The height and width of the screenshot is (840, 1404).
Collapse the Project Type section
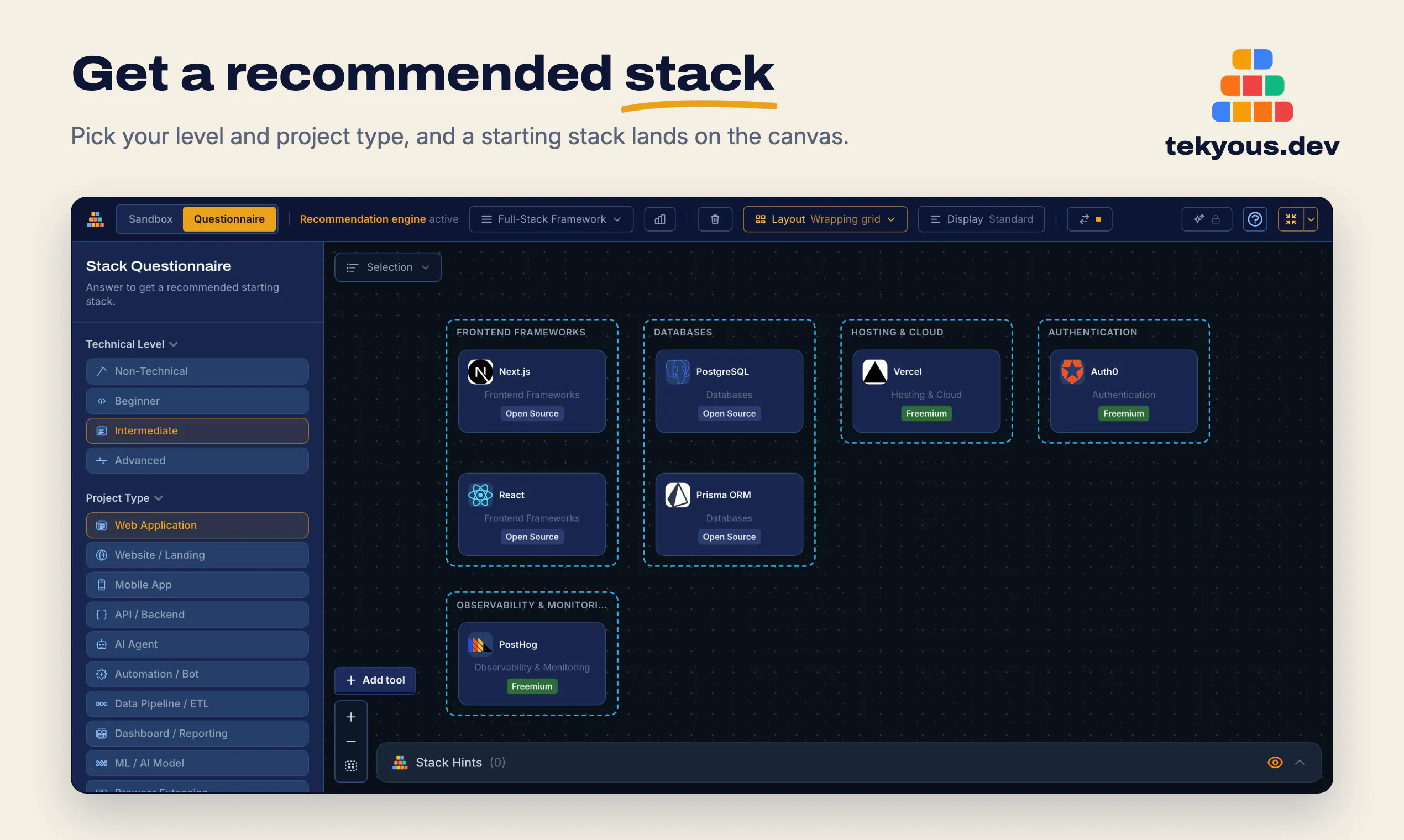coord(124,498)
